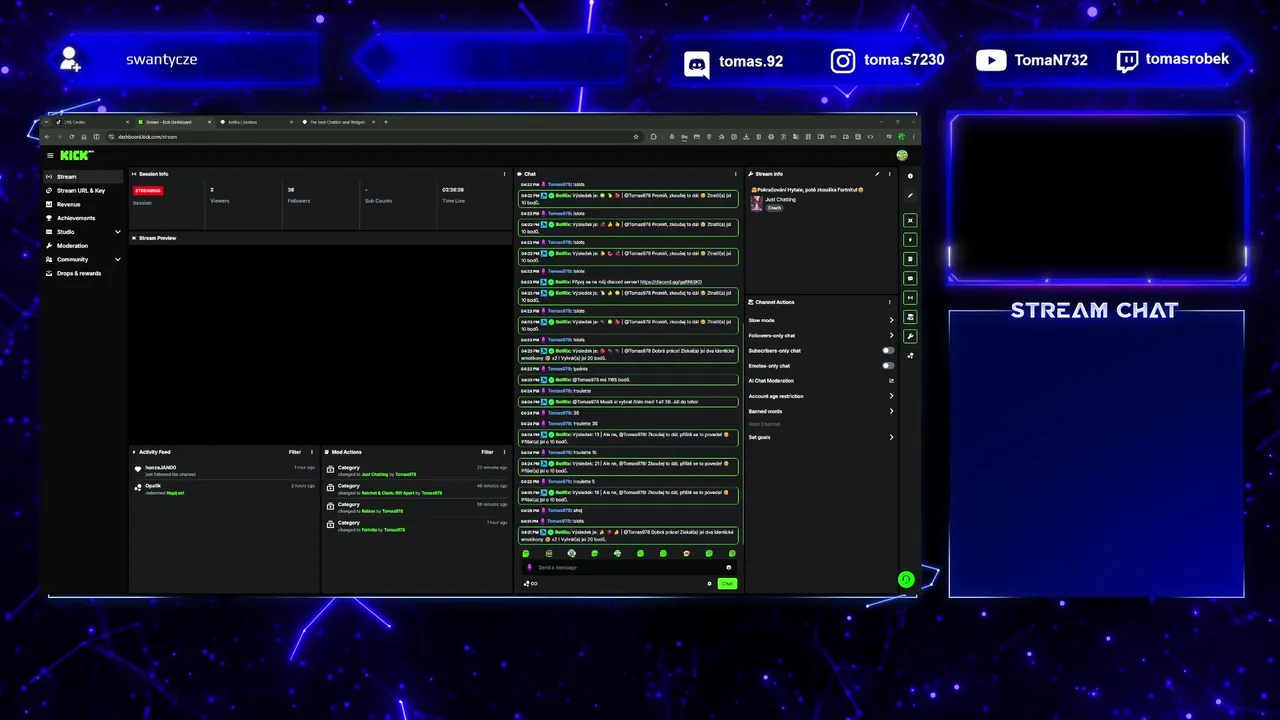Click the wrench widget icon in rail
The image size is (1280, 720).
point(910,336)
